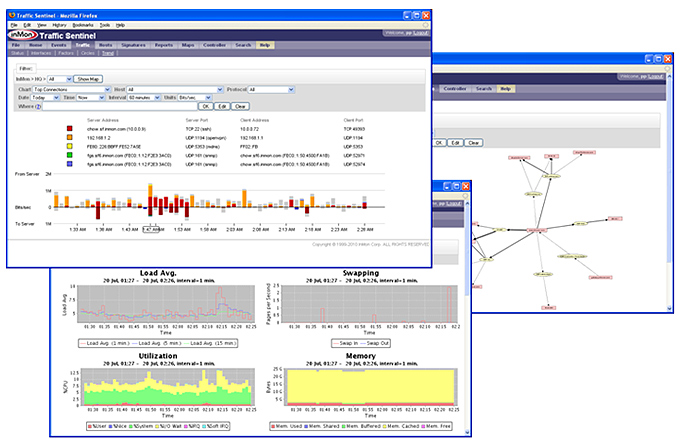Click Search tab in the map window
Viewport: 680px width, 447px height.
coord(484,88)
